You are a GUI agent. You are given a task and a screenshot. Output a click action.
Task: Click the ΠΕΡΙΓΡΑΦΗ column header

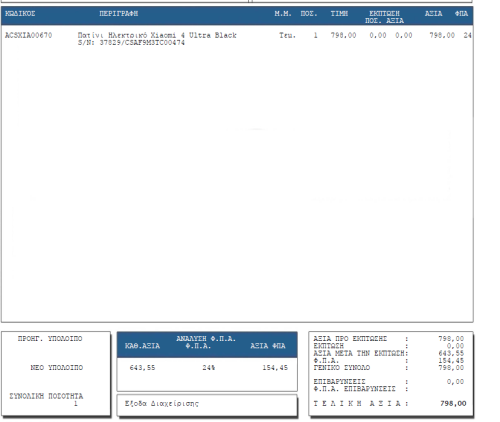118,14
